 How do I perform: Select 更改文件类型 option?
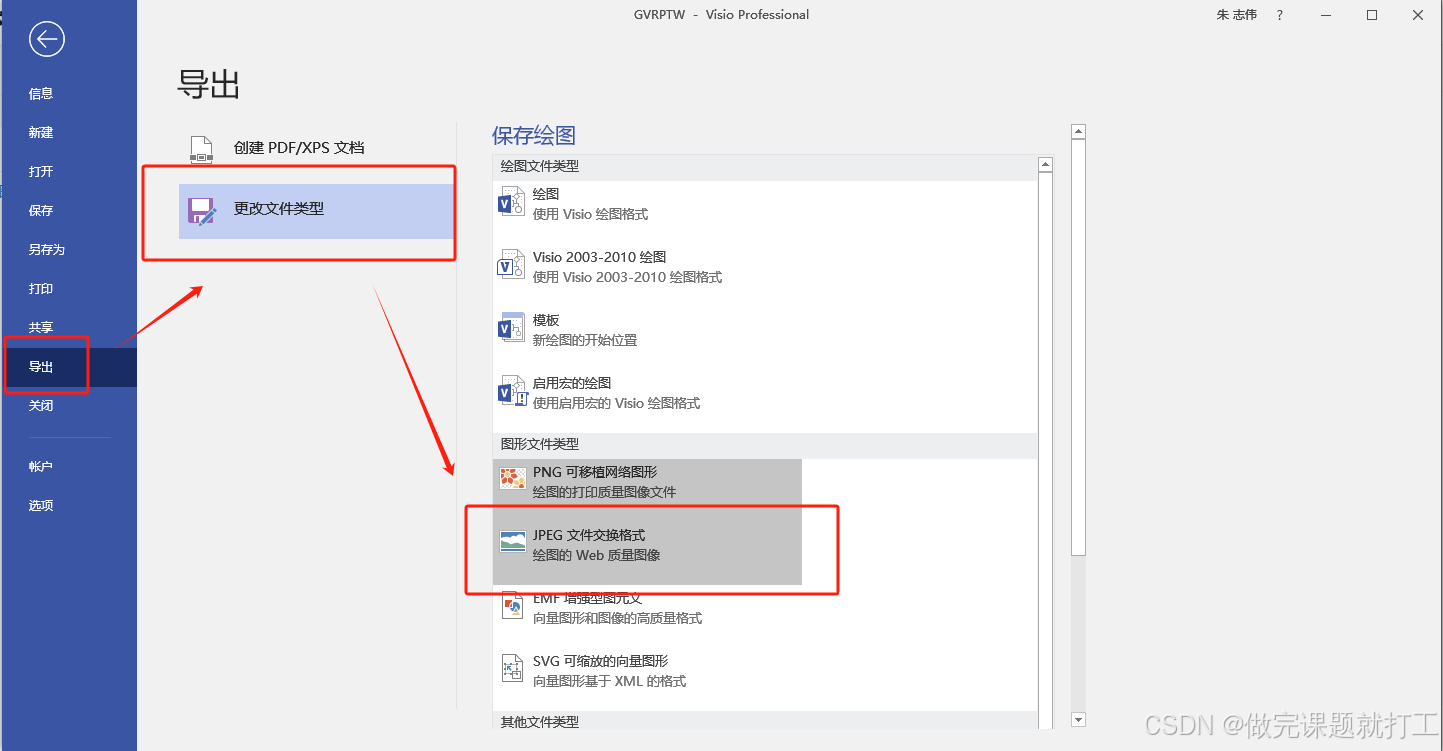pos(316,210)
